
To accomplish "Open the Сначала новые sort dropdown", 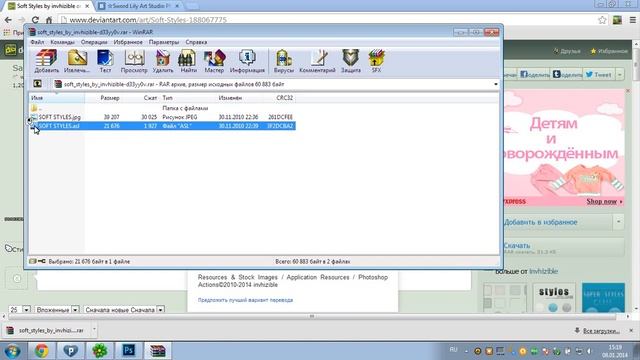I will [124, 310].
